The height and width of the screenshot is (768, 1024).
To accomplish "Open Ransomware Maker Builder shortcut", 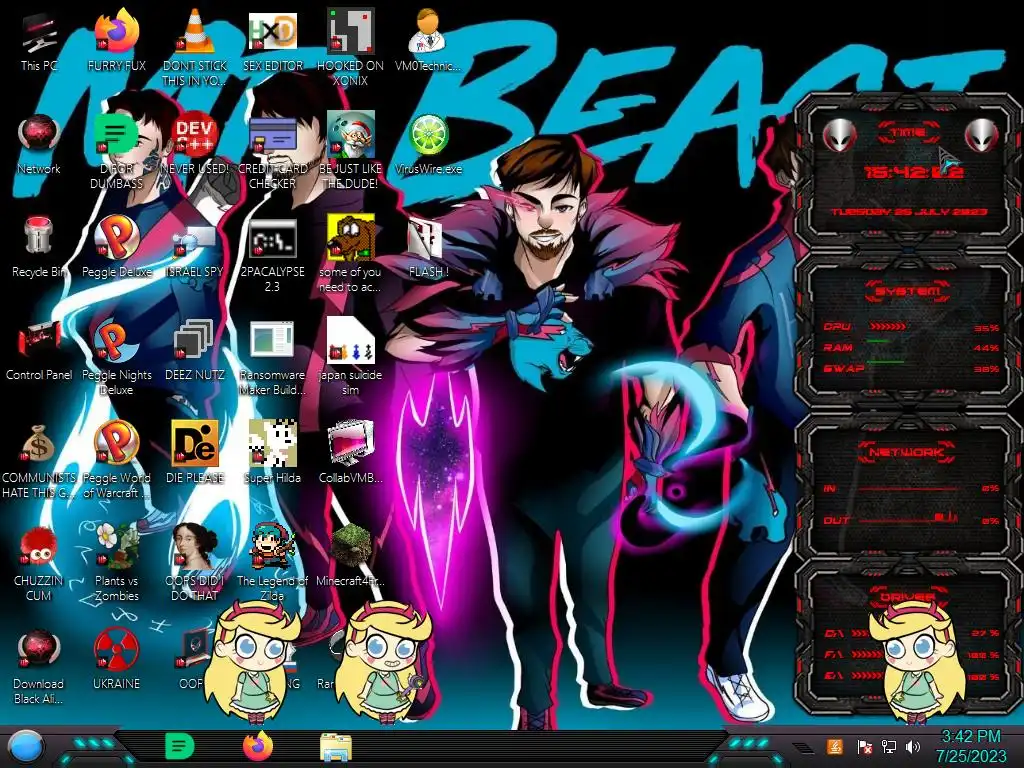I will [x=272, y=357].
